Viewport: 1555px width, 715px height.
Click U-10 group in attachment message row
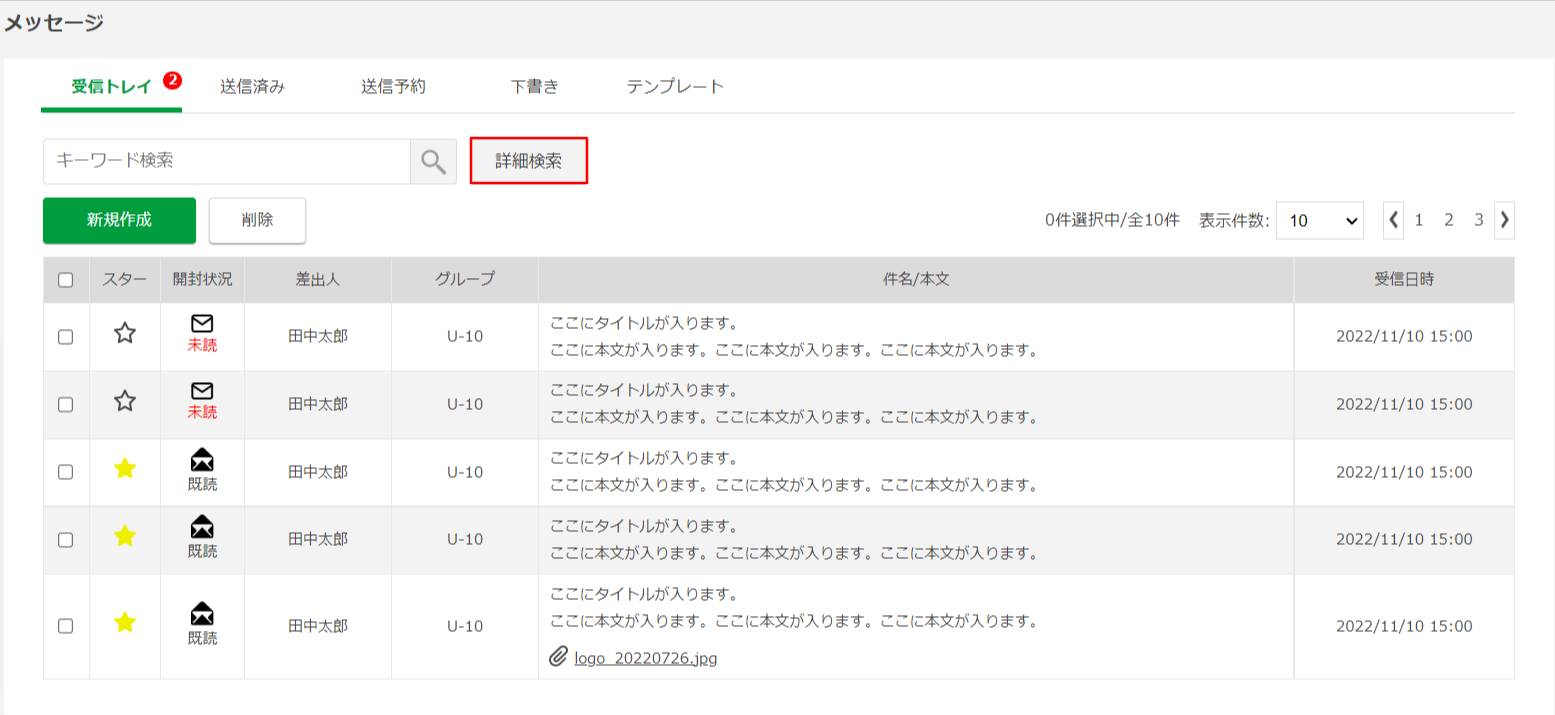(465, 626)
